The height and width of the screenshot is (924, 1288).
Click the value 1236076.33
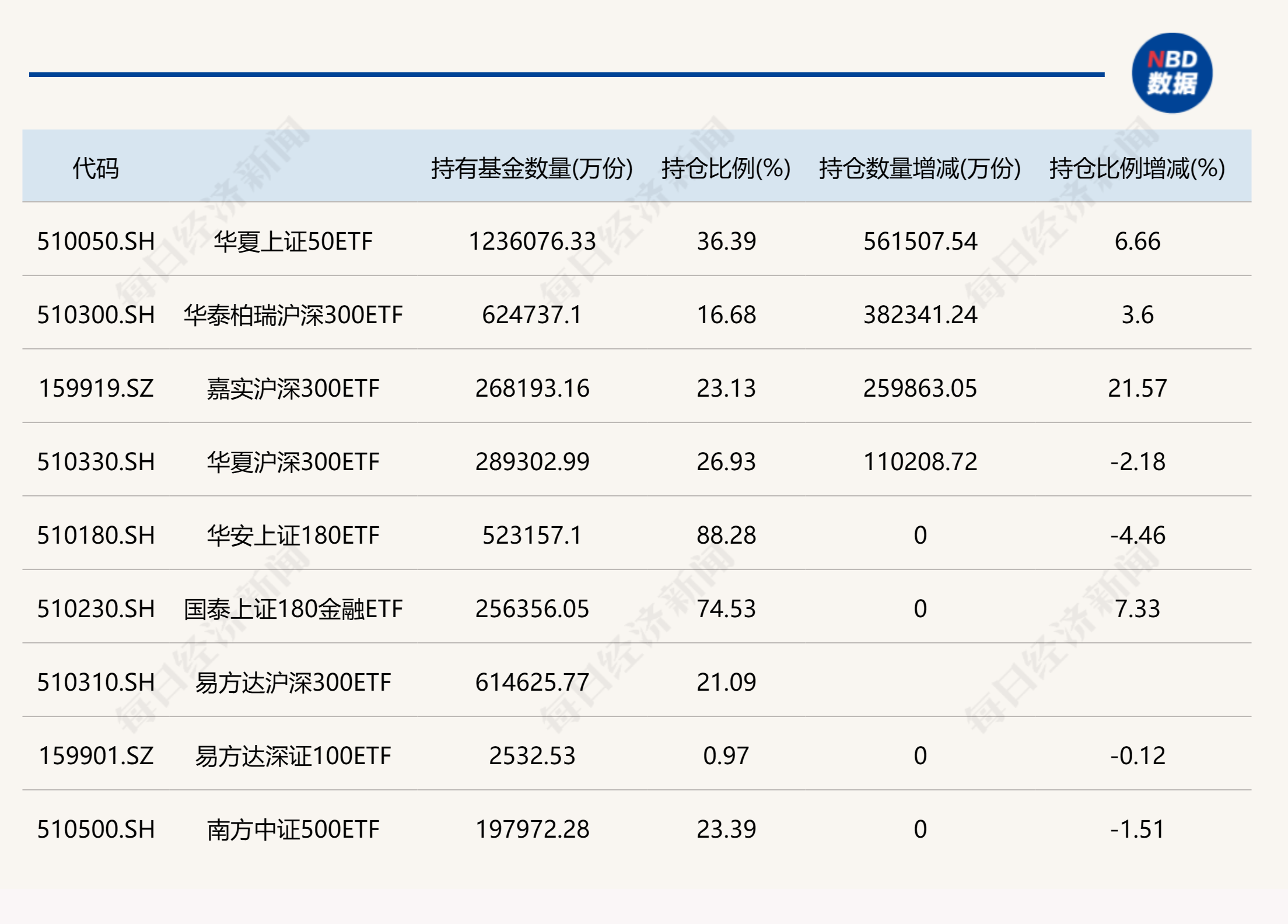532,241
